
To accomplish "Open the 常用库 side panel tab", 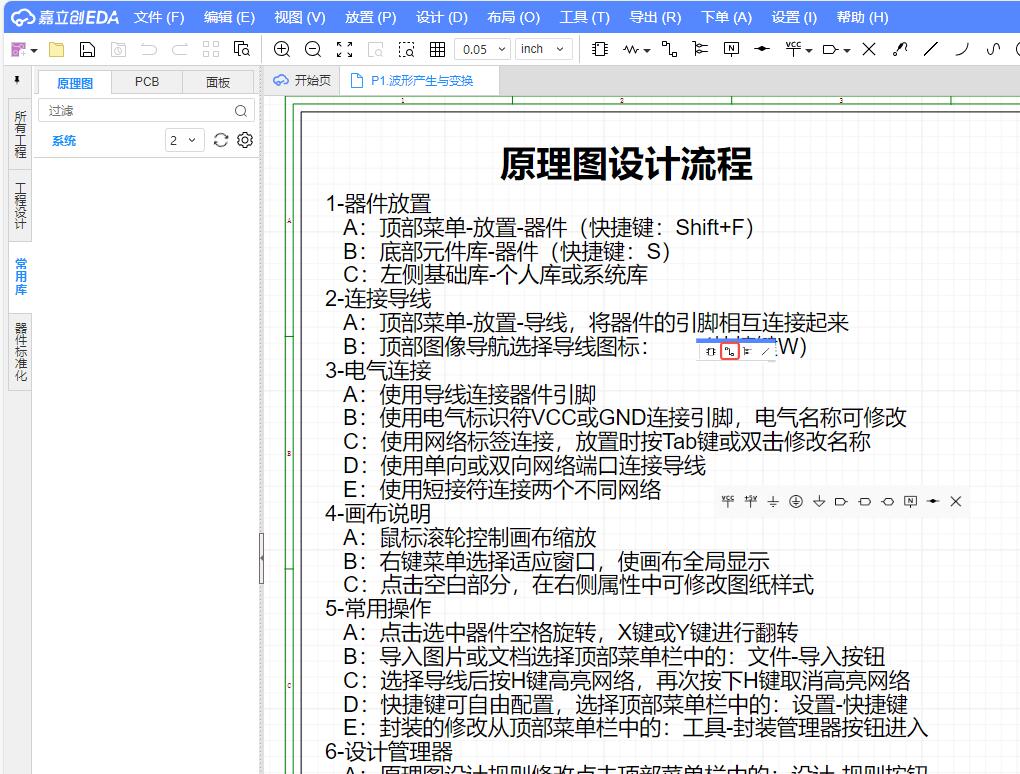I will point(20,277).
